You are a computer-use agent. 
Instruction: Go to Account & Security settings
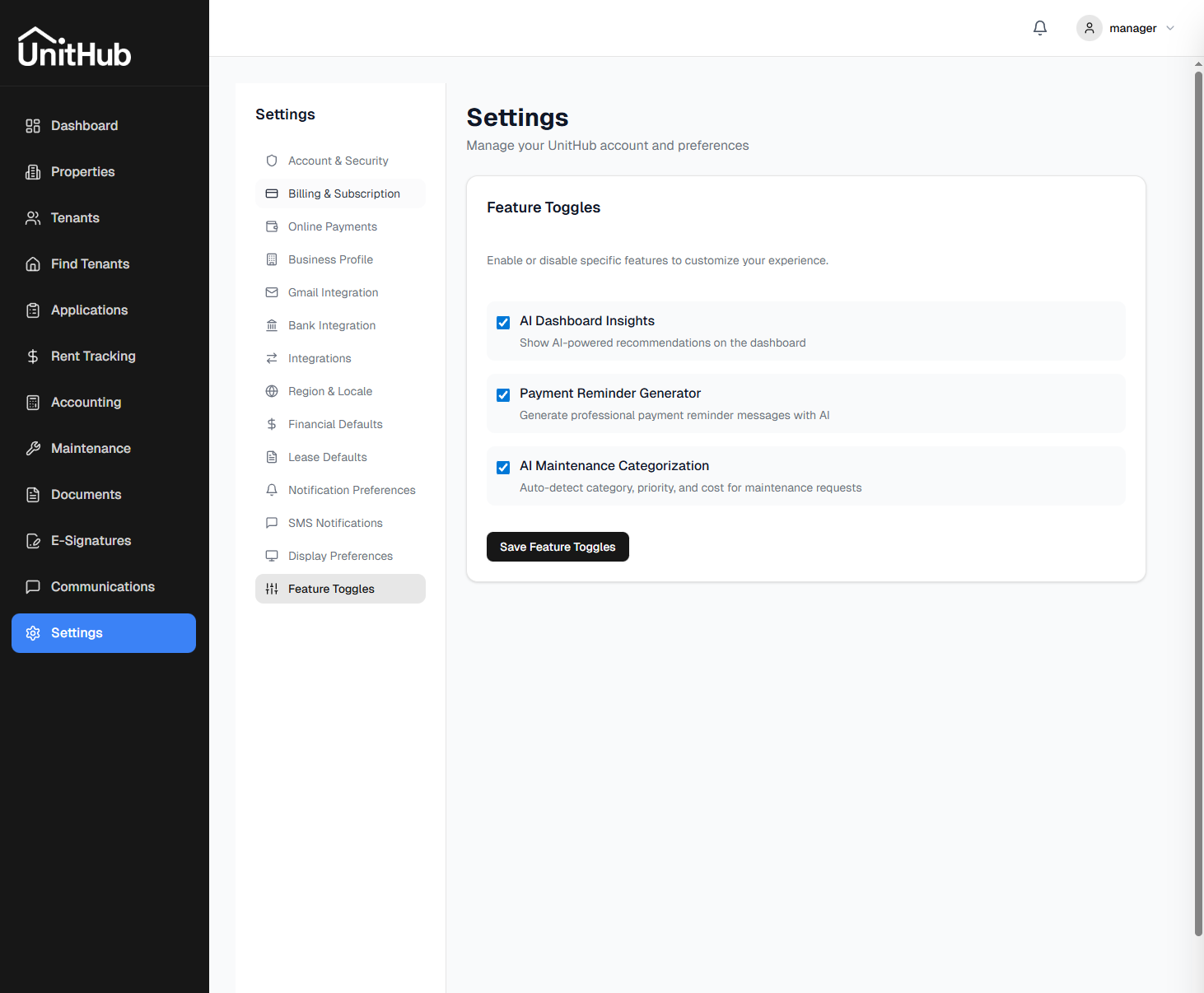click(338, 161)
